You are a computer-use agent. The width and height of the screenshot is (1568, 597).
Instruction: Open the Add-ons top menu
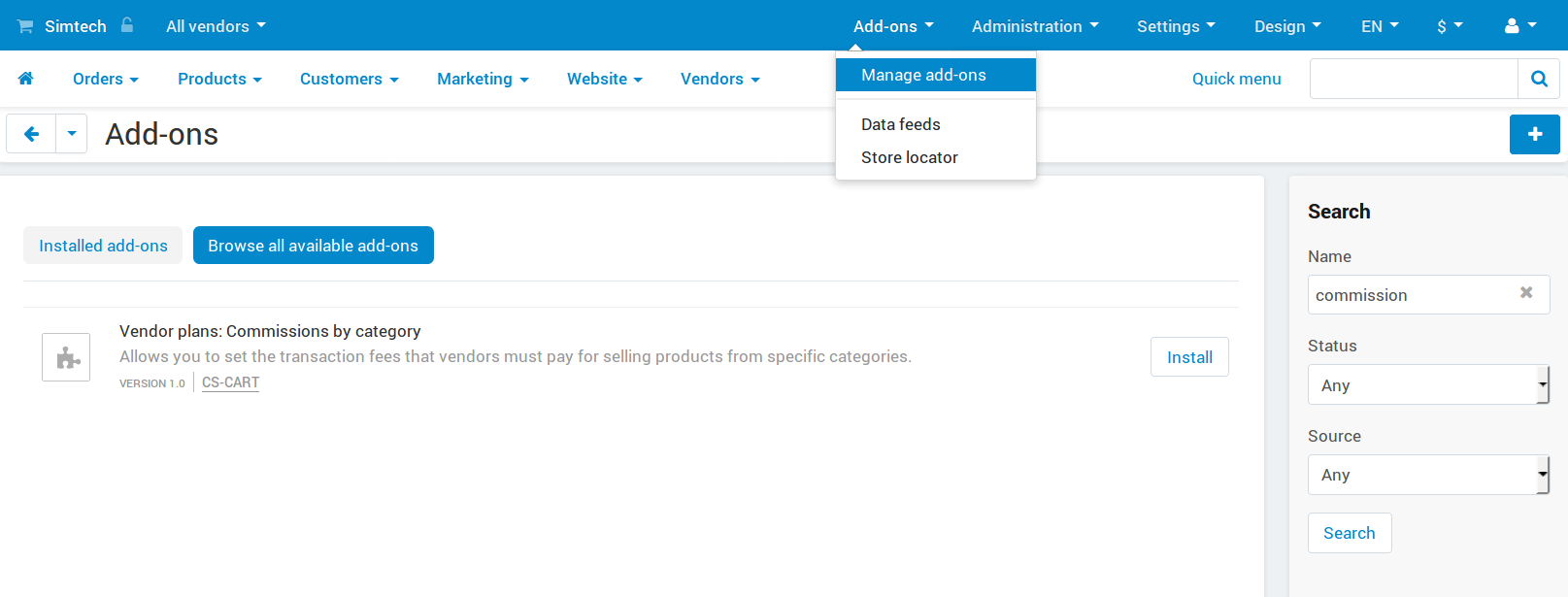pyautogui.click(x=893, y=26)
